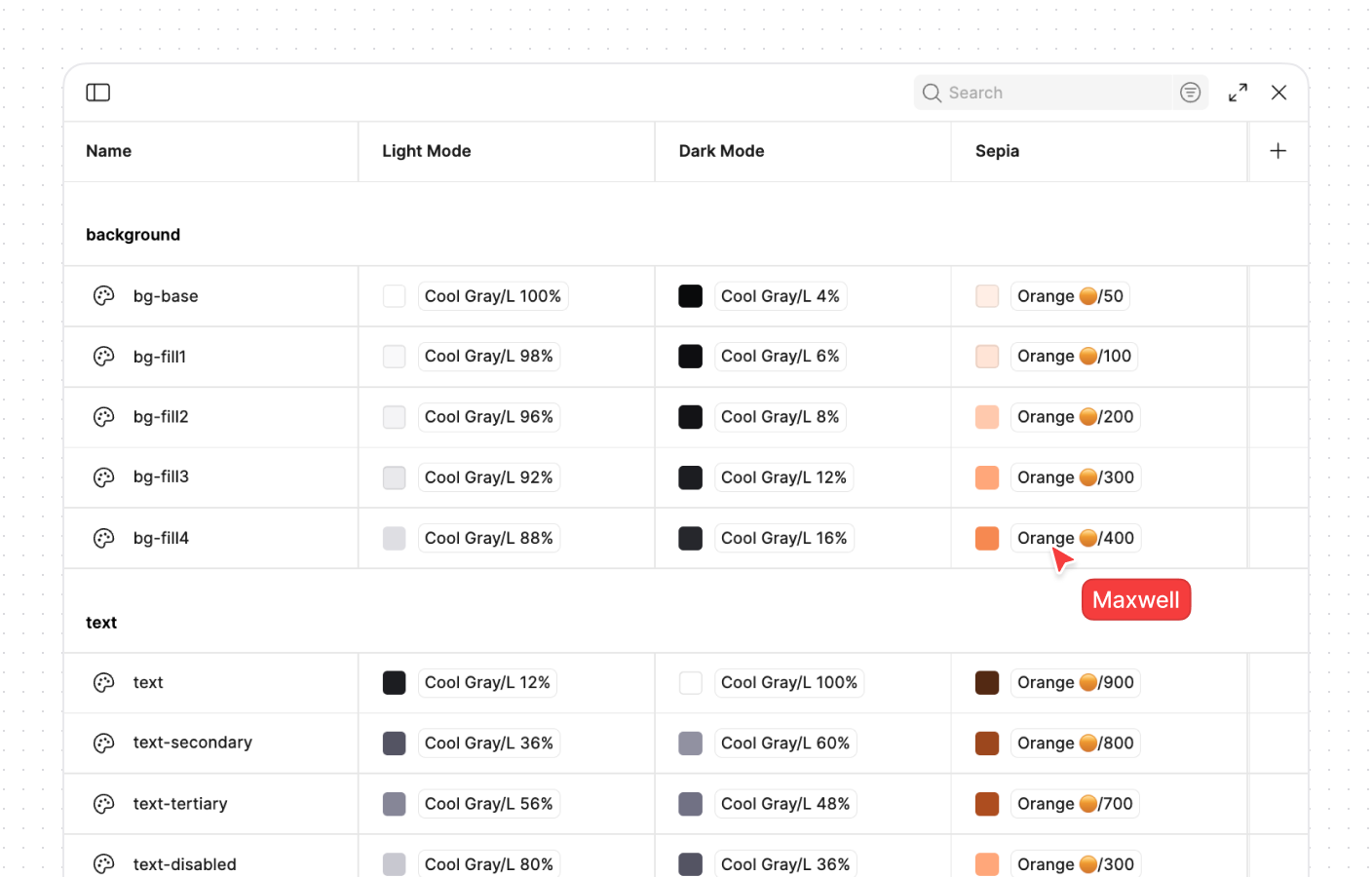
Task: Click the Sepia column header
Action: [x=996, y=151]
